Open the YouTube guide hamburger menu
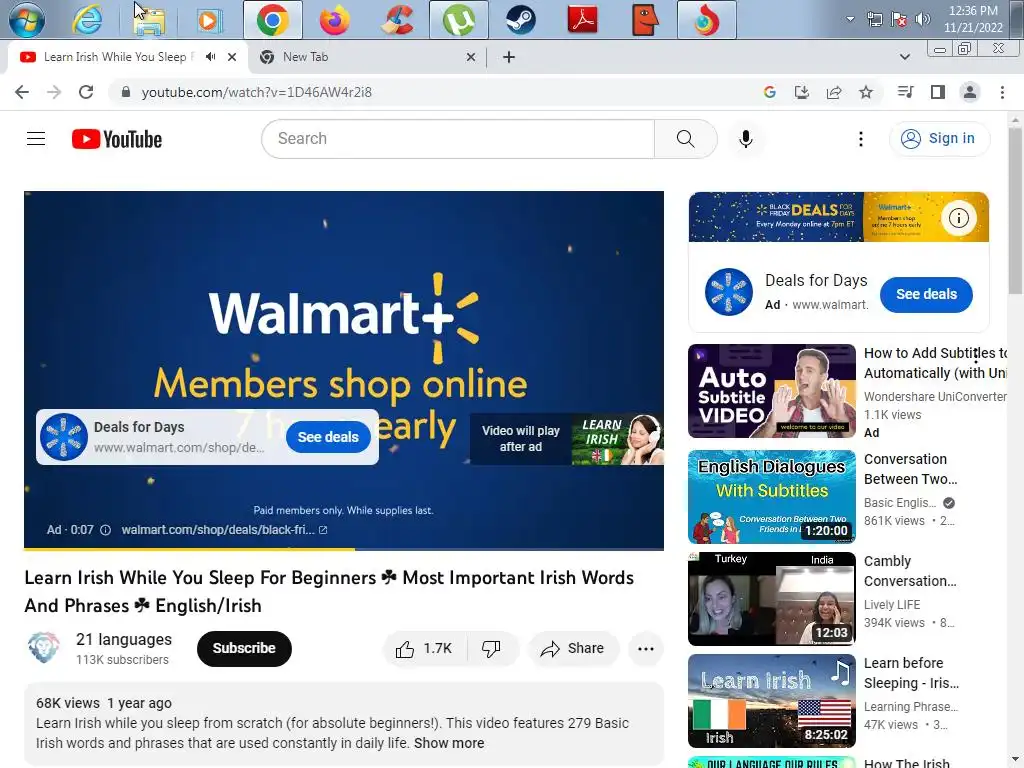Screen dimensions: 1024x768 tap(36, 138)
